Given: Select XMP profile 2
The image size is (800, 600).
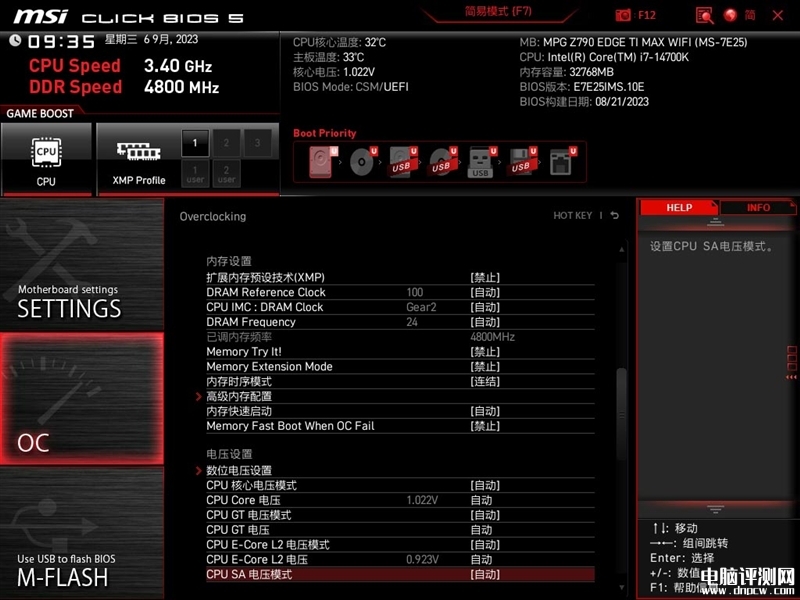Looking at the screenshot, I should pyautogui.click(x=226, y=143).
